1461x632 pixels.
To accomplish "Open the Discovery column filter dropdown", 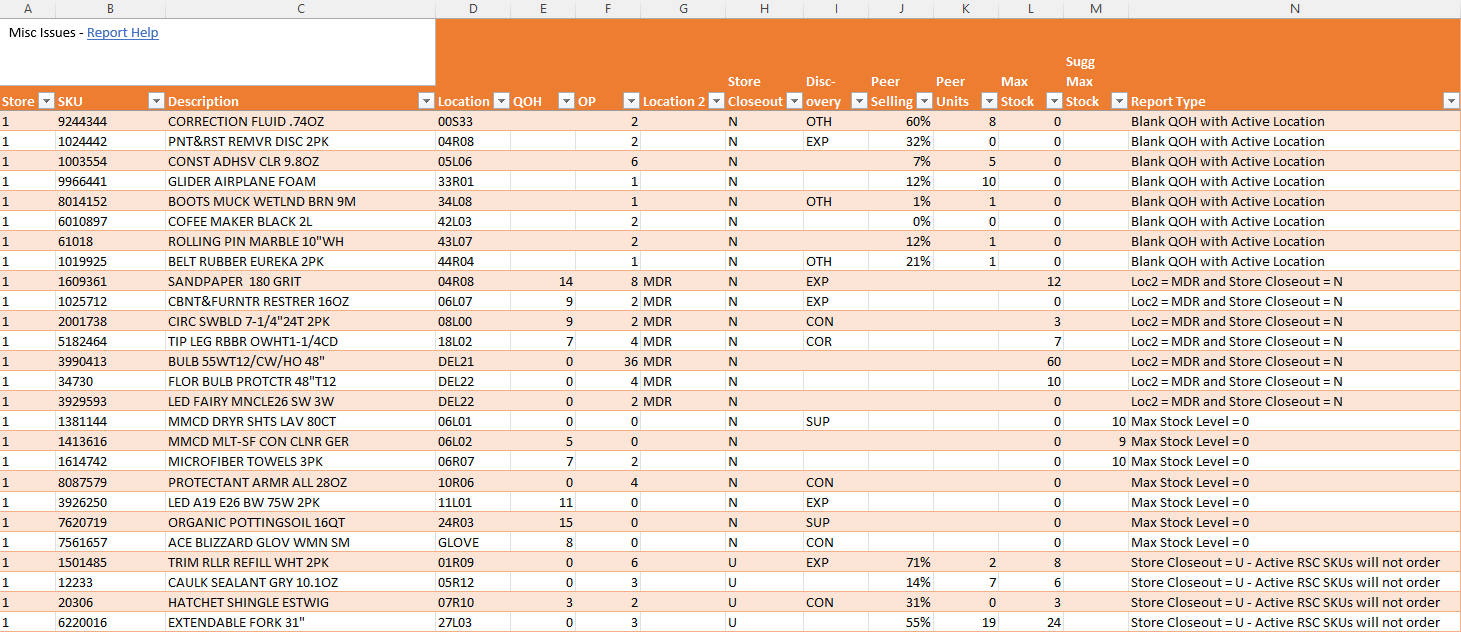I will (x=859, y=101).
